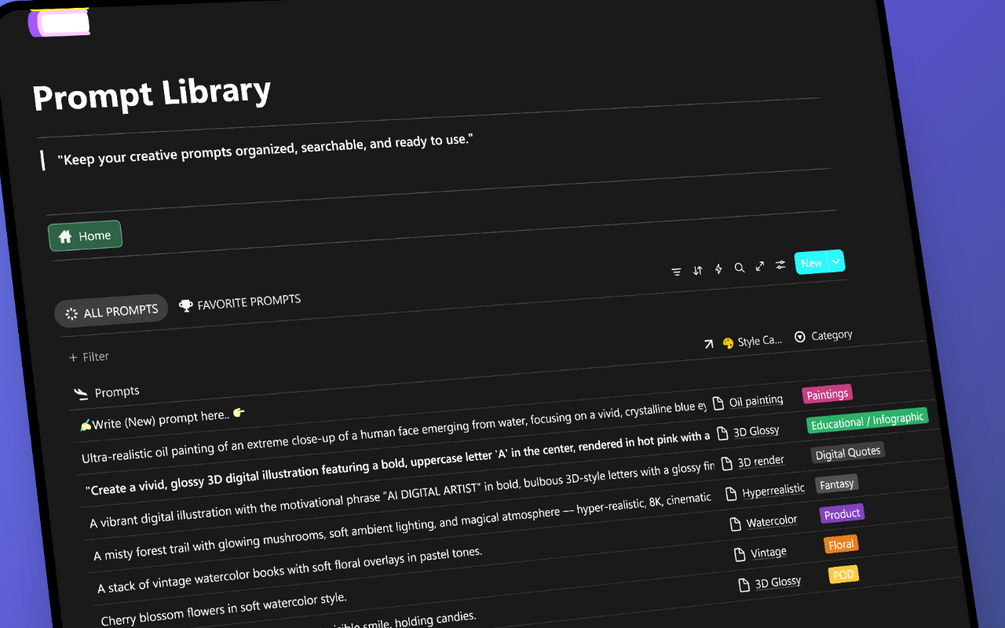Open the AI DIGITAL ARTIST prompt row

[402, 494]
